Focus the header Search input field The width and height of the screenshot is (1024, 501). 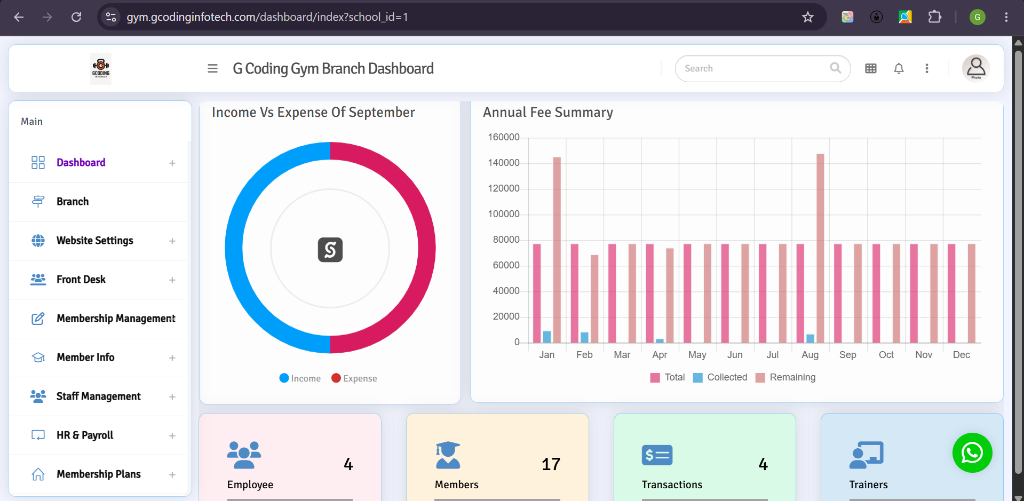coord(763,68)
